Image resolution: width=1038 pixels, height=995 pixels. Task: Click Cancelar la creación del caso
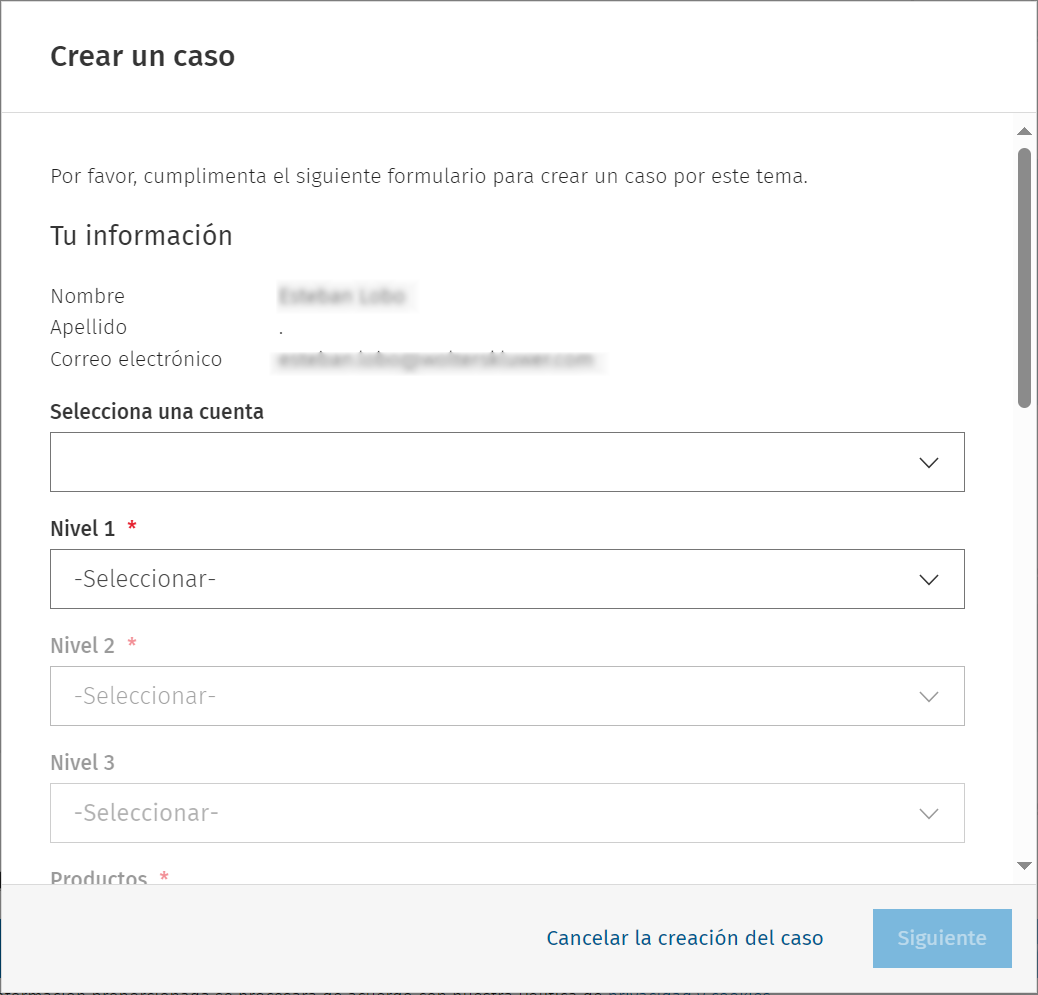tap(685, 938)
